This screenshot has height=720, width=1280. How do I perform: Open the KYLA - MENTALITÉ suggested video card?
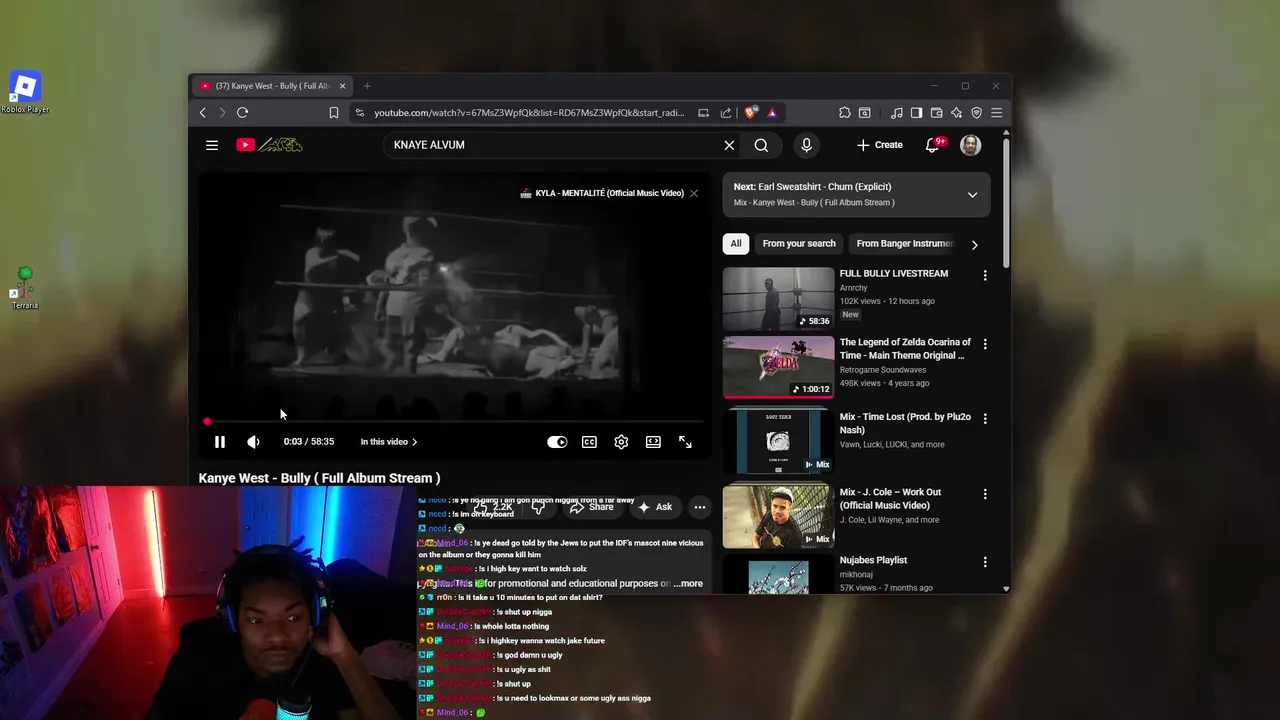coord(602,193)
